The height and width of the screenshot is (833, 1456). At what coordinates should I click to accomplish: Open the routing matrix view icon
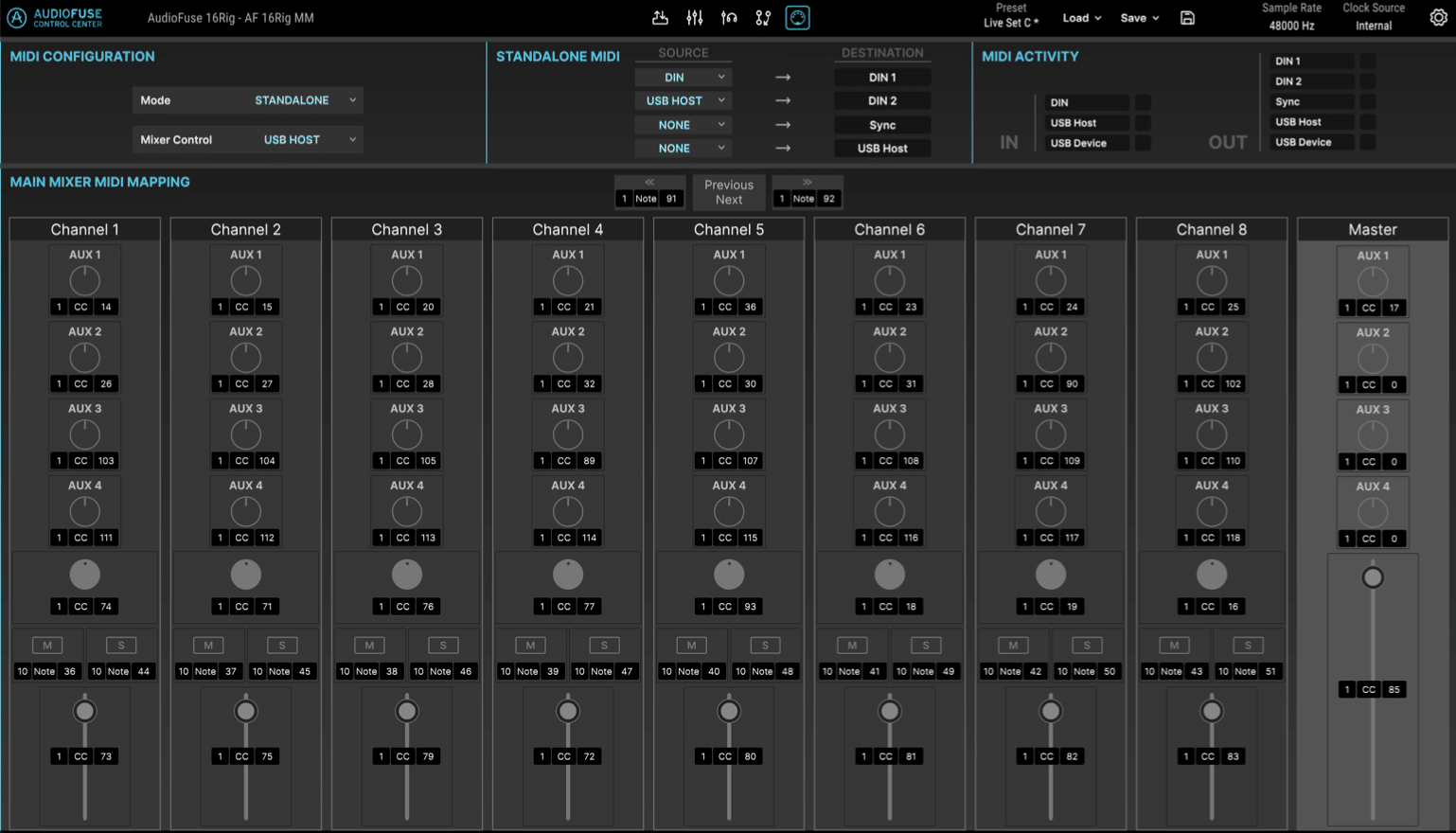pyautogui.click(x=763, y=18)
